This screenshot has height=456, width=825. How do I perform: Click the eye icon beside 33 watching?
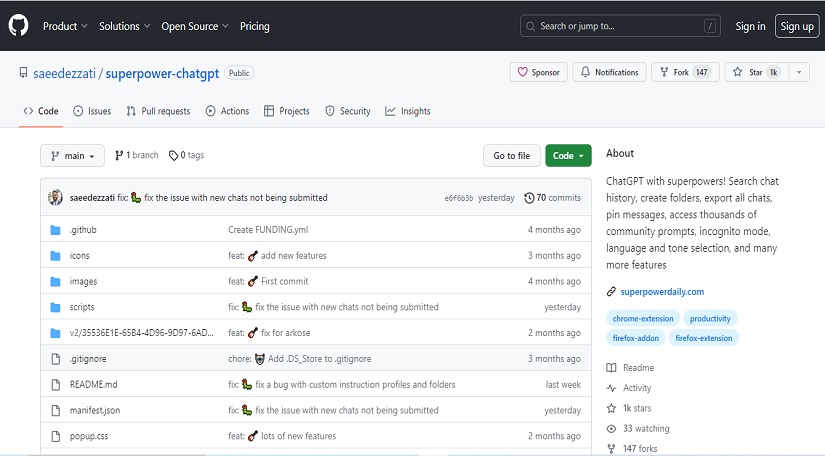(x=611, y=429)
